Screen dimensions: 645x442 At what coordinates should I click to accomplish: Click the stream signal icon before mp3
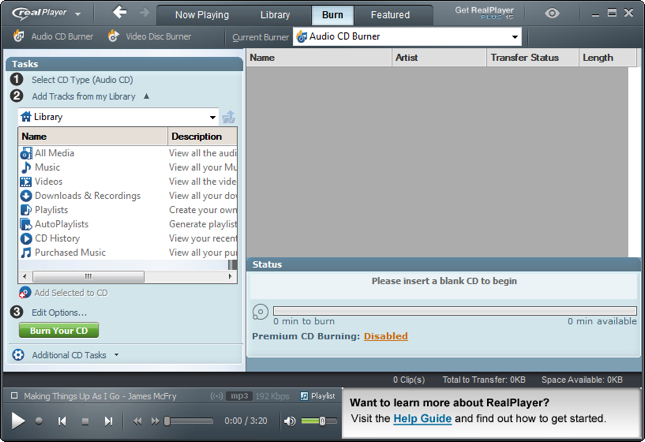point(216,396)
